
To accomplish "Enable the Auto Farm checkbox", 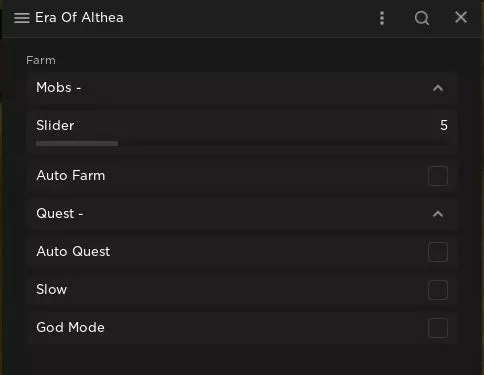I will pyautogui.click(x=438, y=176).
